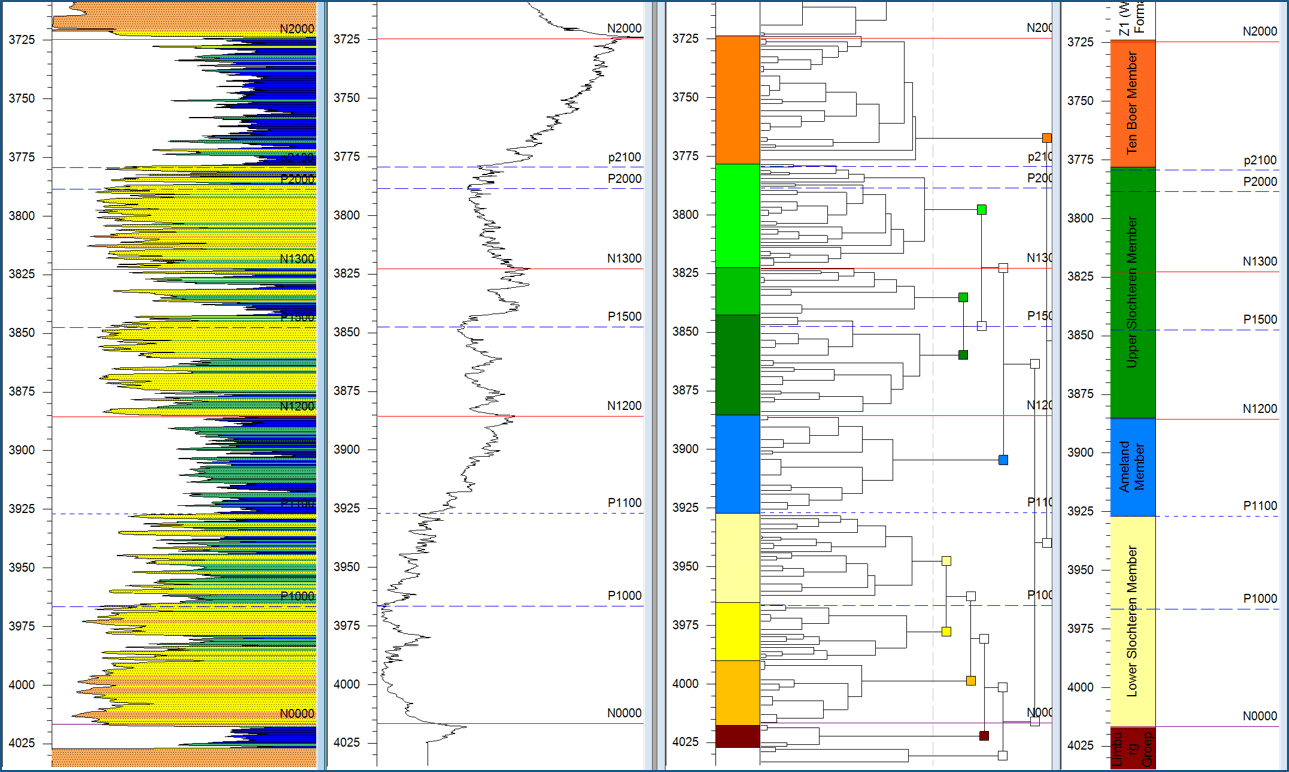This screenshot has height=772, width=1289.
Task: Click N0000 label in stratigraphy track
Action: tap(1260, 717)
